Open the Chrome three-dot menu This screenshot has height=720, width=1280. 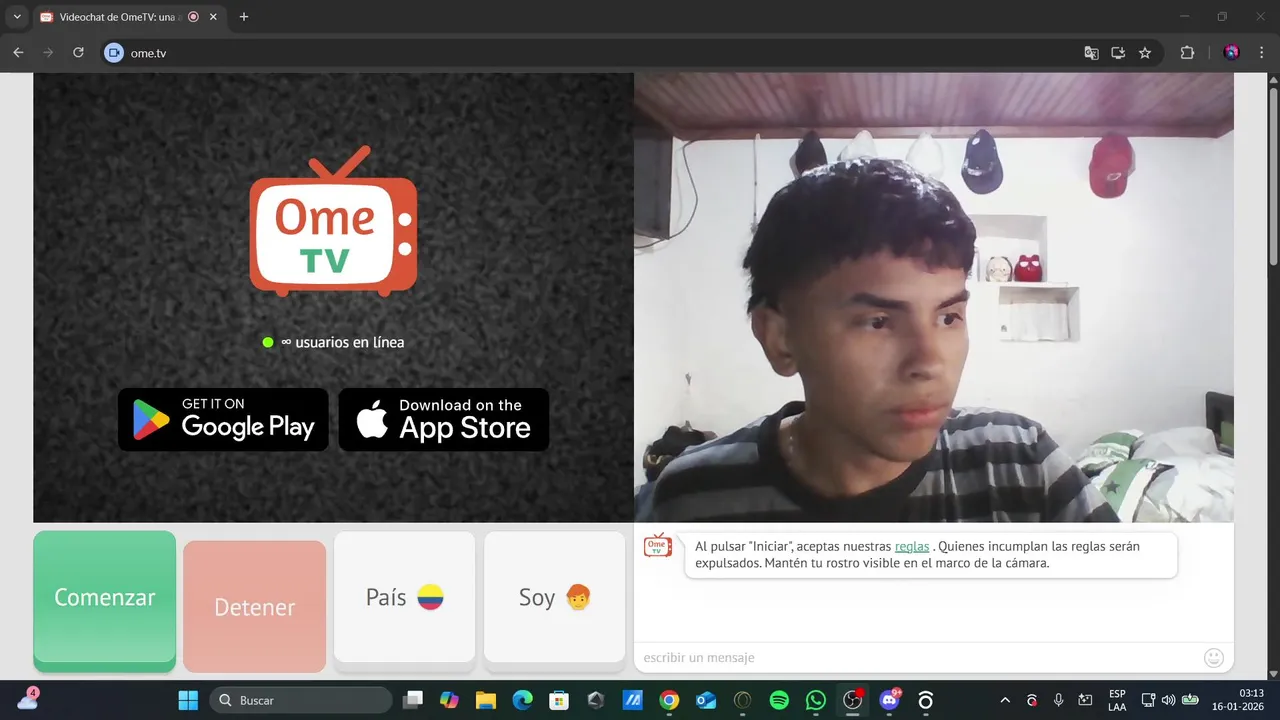point(1261,53)
